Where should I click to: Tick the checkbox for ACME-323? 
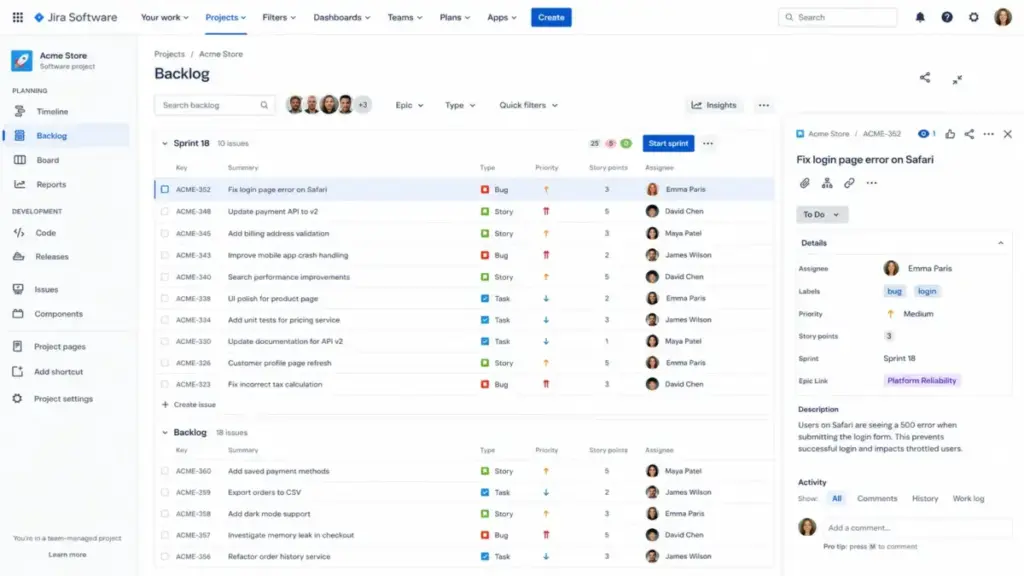point(165,385)
